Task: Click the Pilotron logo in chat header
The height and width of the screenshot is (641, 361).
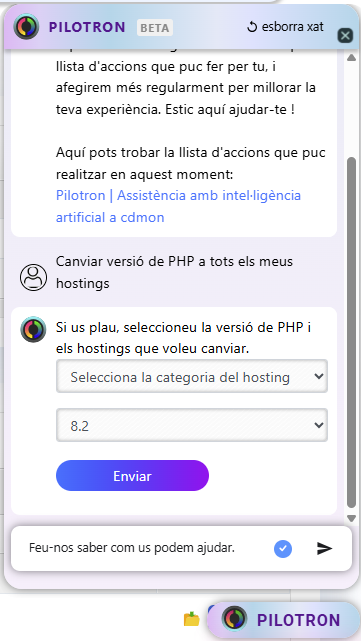Action: point(26,27)
